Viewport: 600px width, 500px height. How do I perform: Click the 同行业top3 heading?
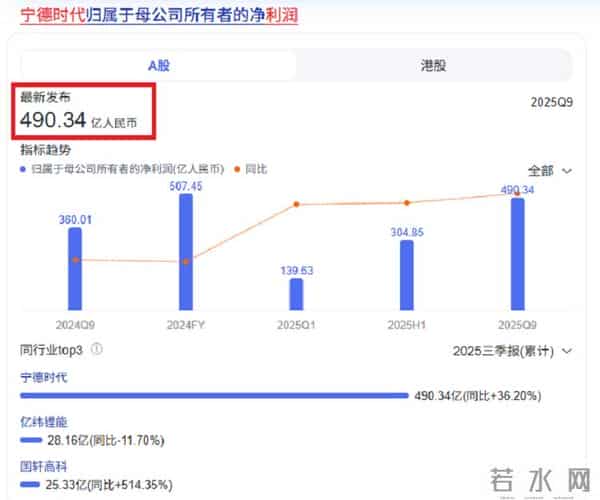point(51,350)
